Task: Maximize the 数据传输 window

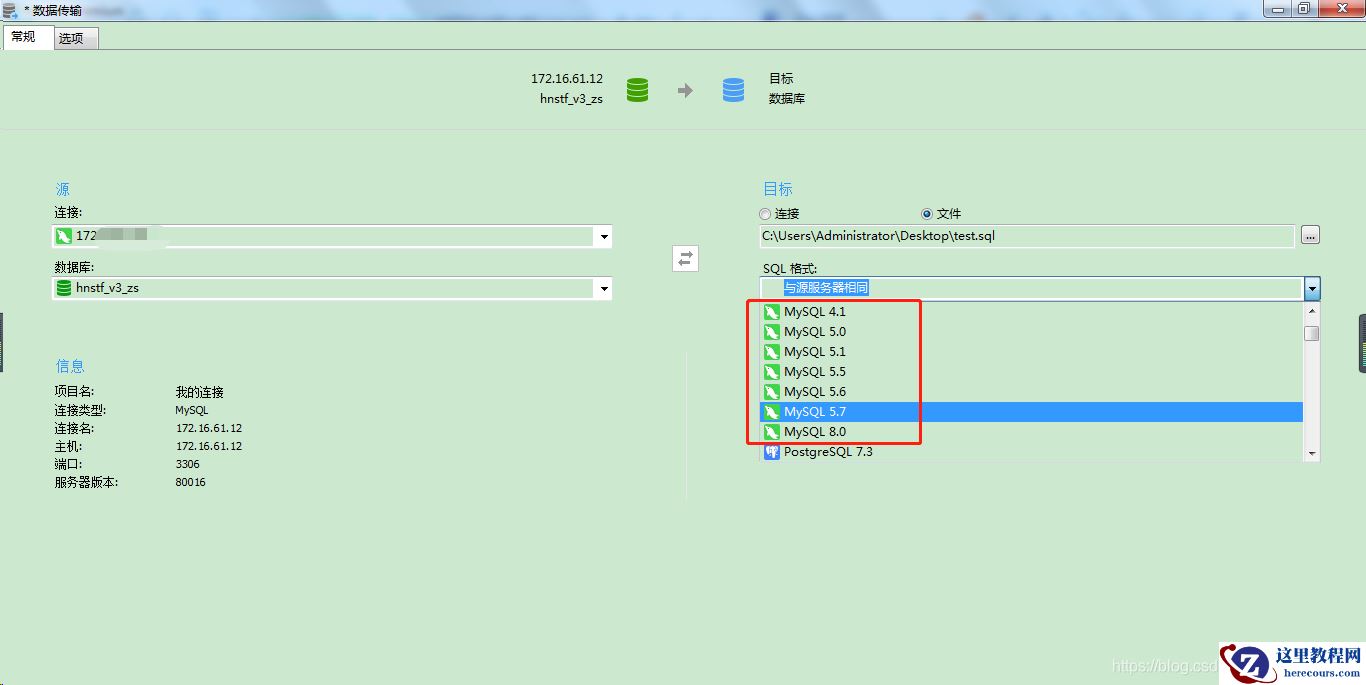Action: coord(1304,8)
